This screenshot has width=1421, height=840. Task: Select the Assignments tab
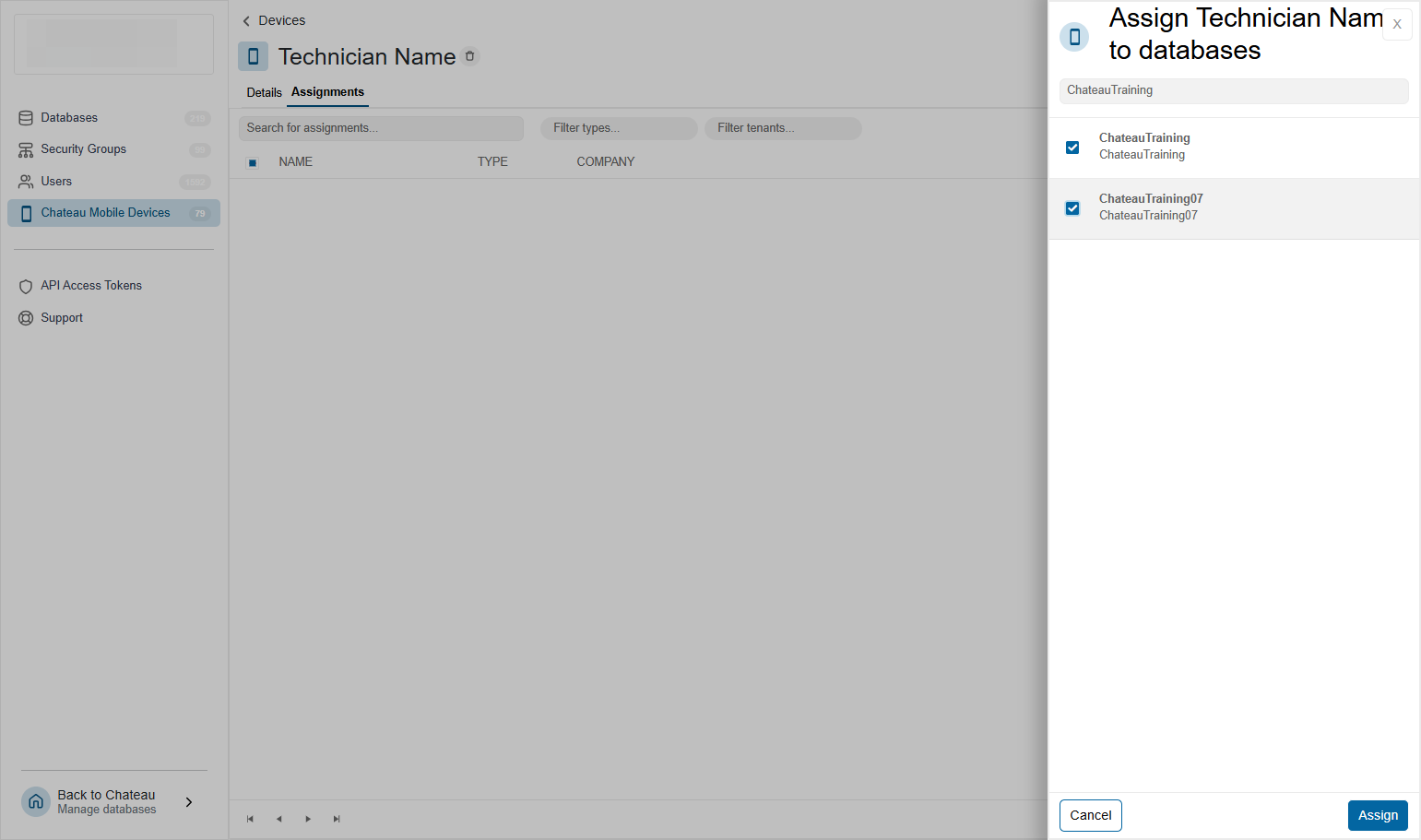tap(327, 92)
